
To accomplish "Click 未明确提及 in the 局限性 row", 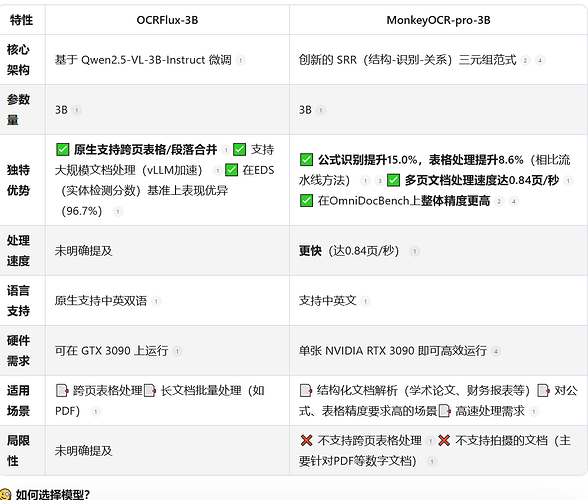I will tap(84, 450).
